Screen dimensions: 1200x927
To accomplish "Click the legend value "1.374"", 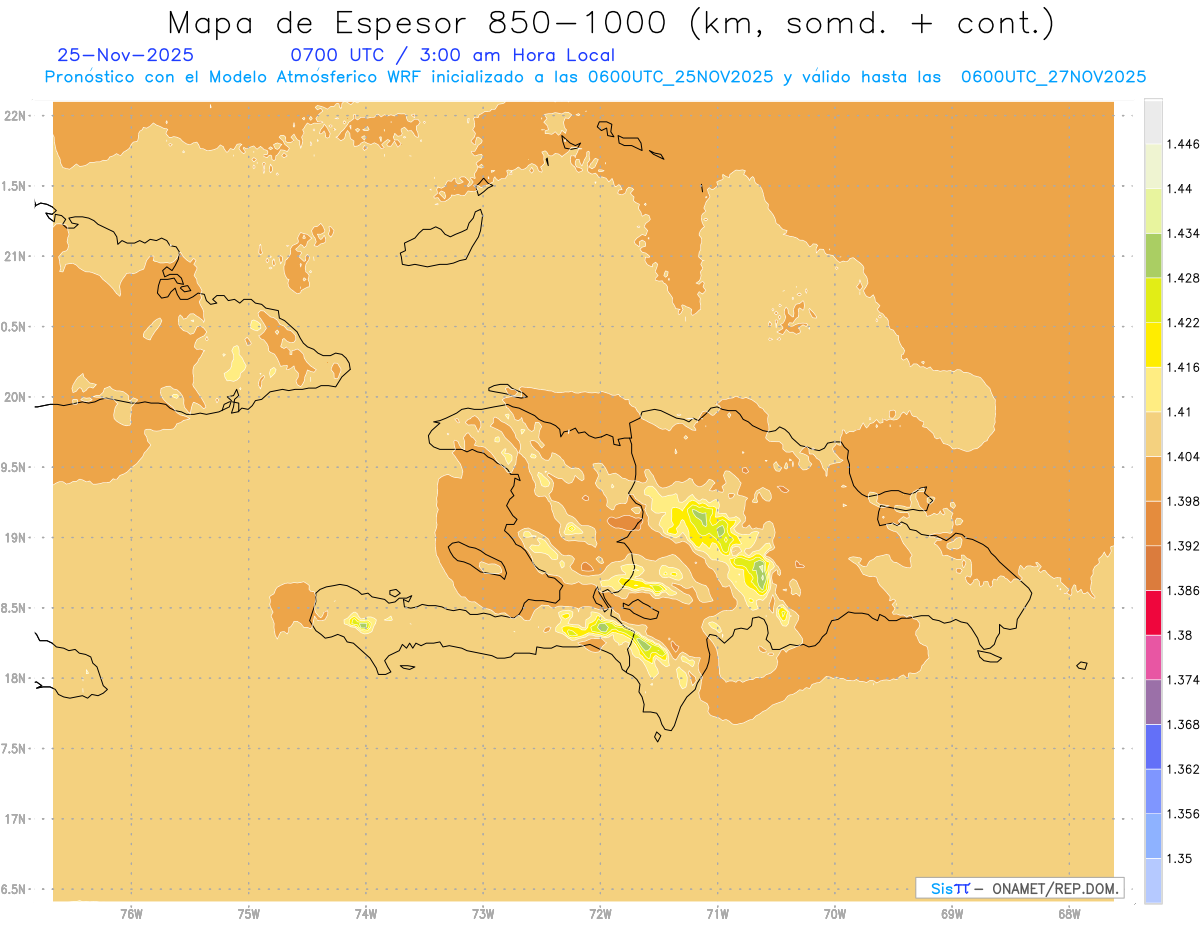I will 1183,680.
